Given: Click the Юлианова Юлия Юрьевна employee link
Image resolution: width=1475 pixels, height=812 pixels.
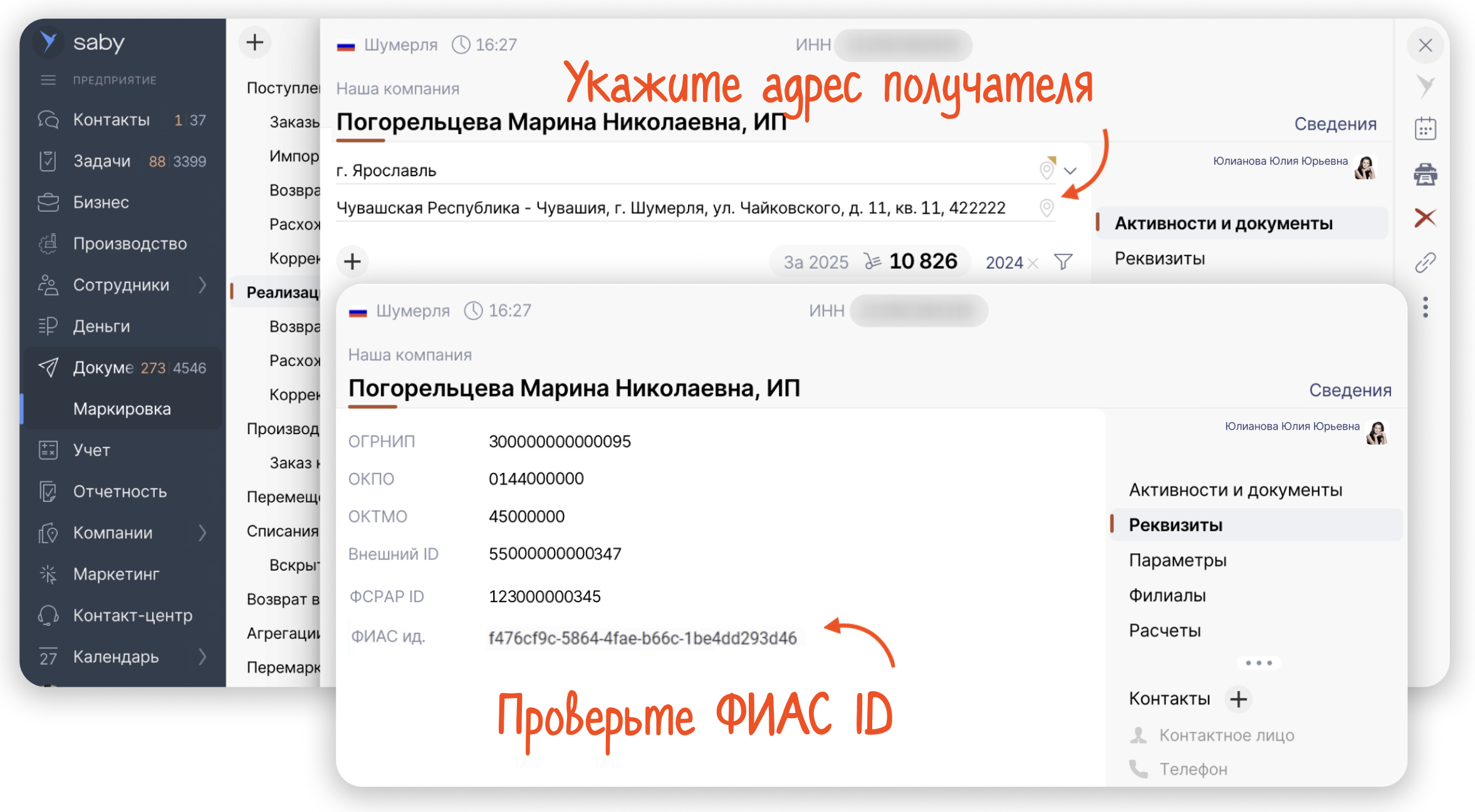Looking at the screenshot, I should (x=1292, y=426).
